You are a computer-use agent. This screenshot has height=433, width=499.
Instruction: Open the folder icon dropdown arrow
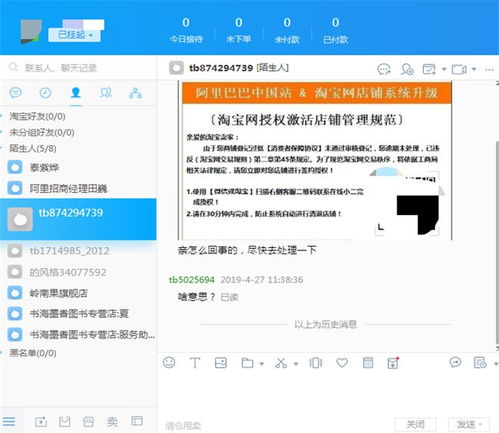click(262, 363)
